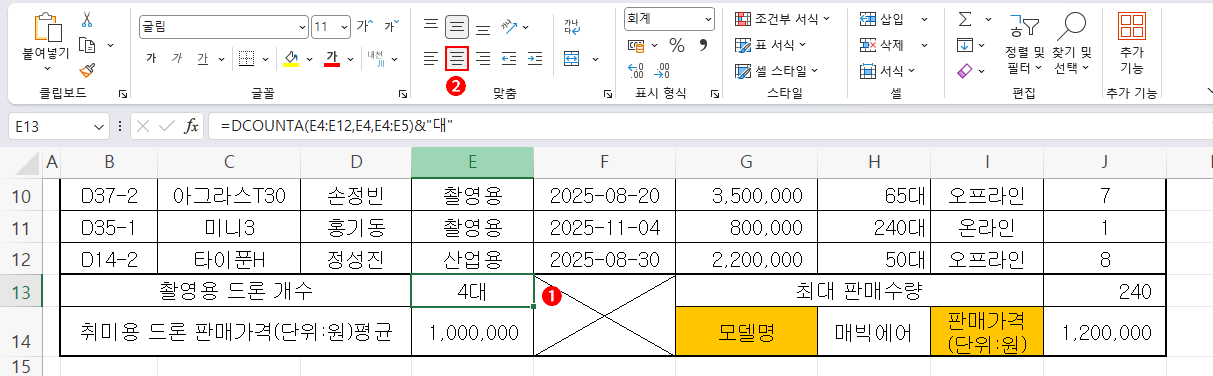This screenshot has height=376, width=1213.
Task: Click Decrease Decimal icon
Action: [662, 70]
